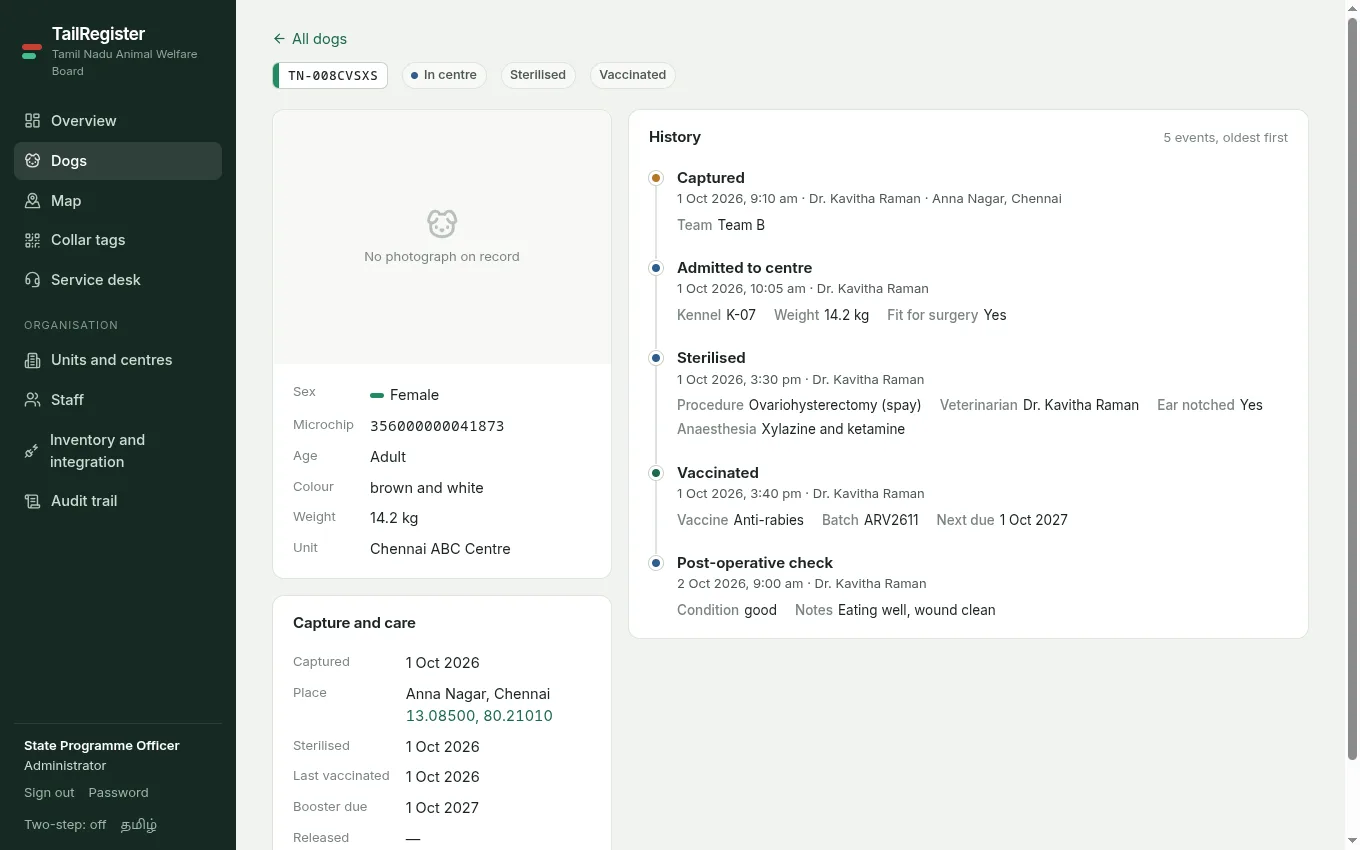
Task: Click Inventory and integration plug icon
Action: point(32,451)
